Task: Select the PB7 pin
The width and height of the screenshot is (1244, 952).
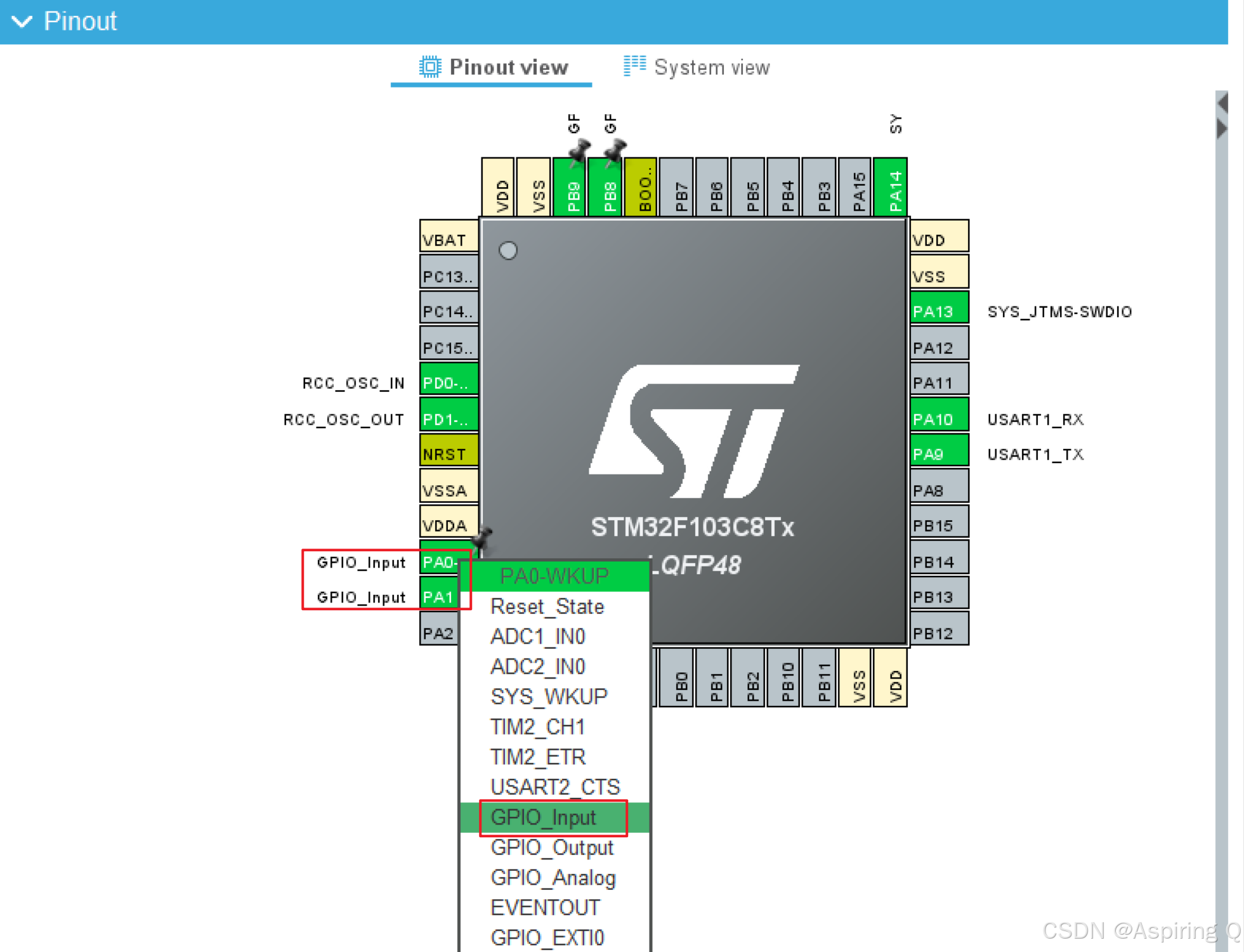Action: click(x=676, y=187)
